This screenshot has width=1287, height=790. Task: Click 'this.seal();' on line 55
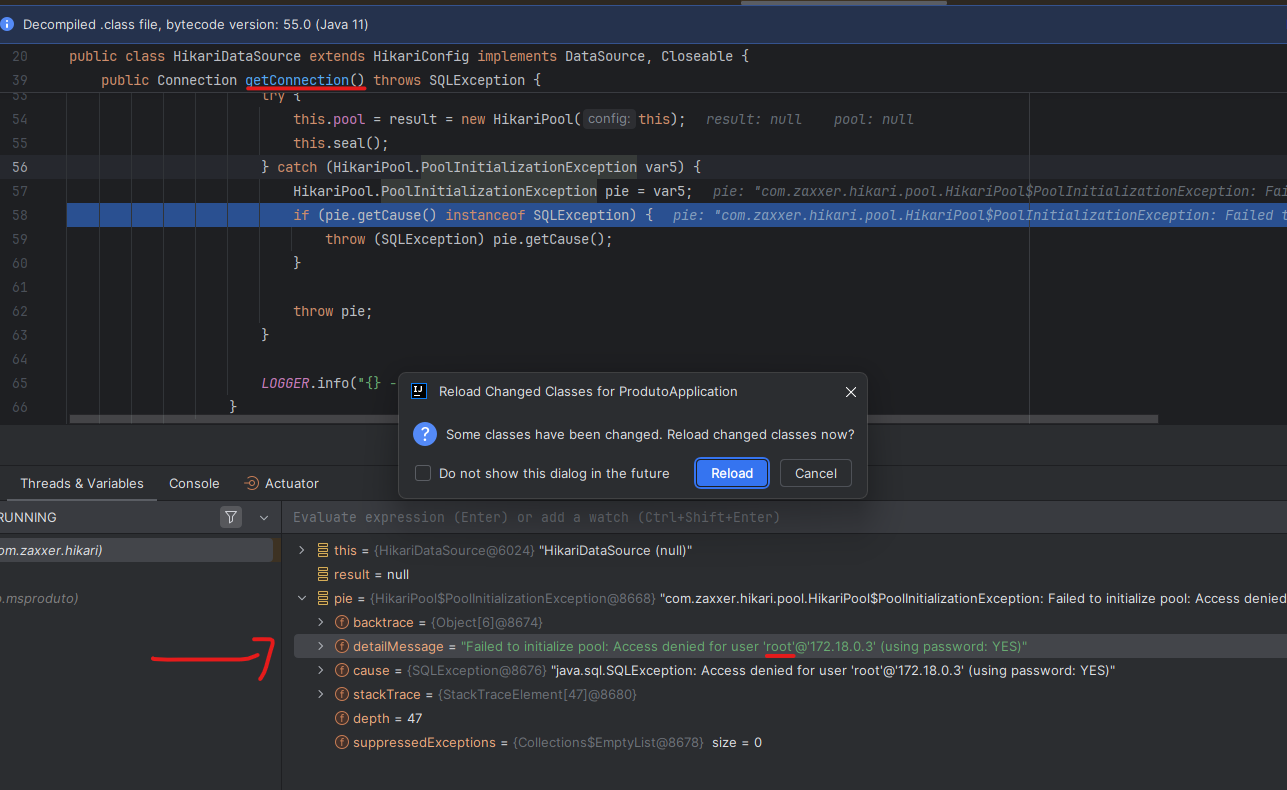tap(341, 143)
